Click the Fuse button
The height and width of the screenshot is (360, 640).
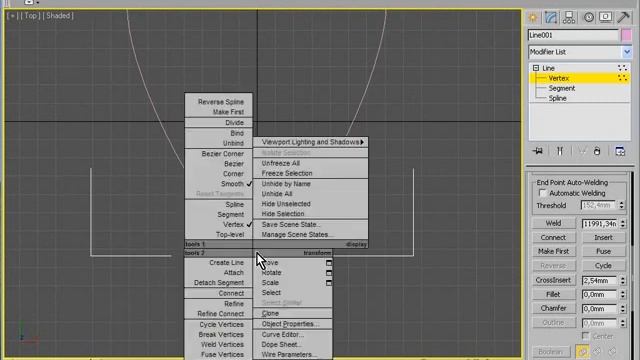tap(603, 251)
